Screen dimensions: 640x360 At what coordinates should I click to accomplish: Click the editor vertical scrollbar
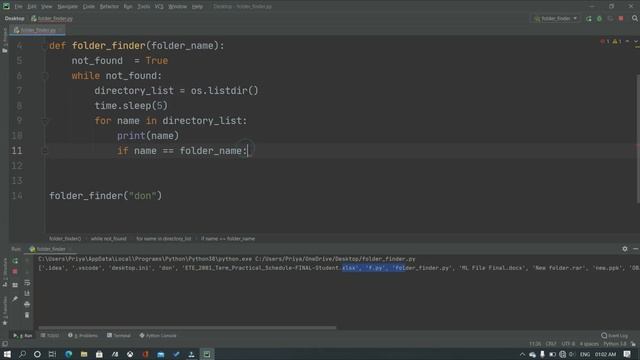(638, 139)
